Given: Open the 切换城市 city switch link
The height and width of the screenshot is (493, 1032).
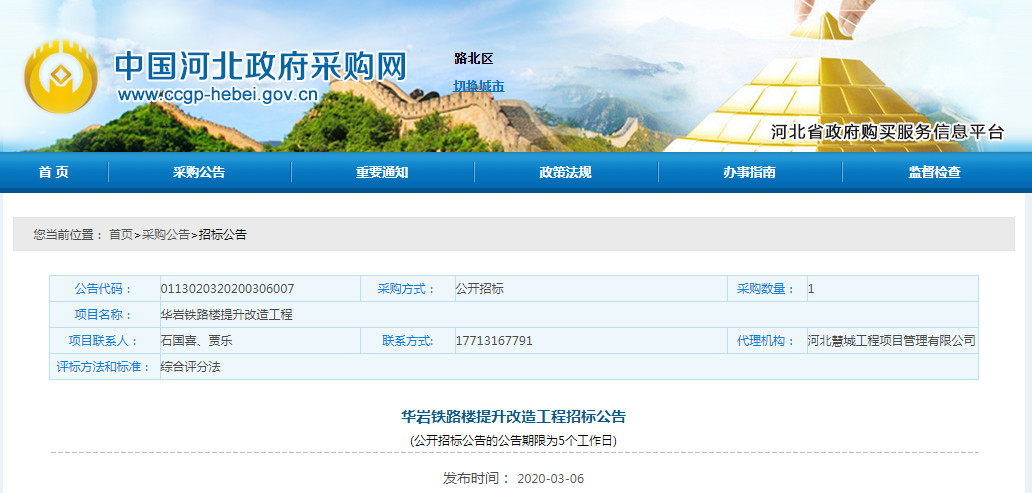Looking at the screenshot, I should (478, 86).
